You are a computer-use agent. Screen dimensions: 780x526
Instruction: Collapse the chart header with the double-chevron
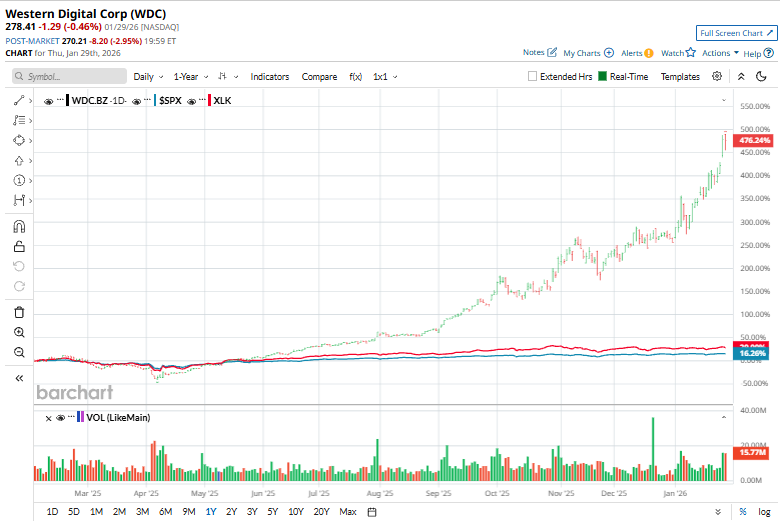click(741, 77)
